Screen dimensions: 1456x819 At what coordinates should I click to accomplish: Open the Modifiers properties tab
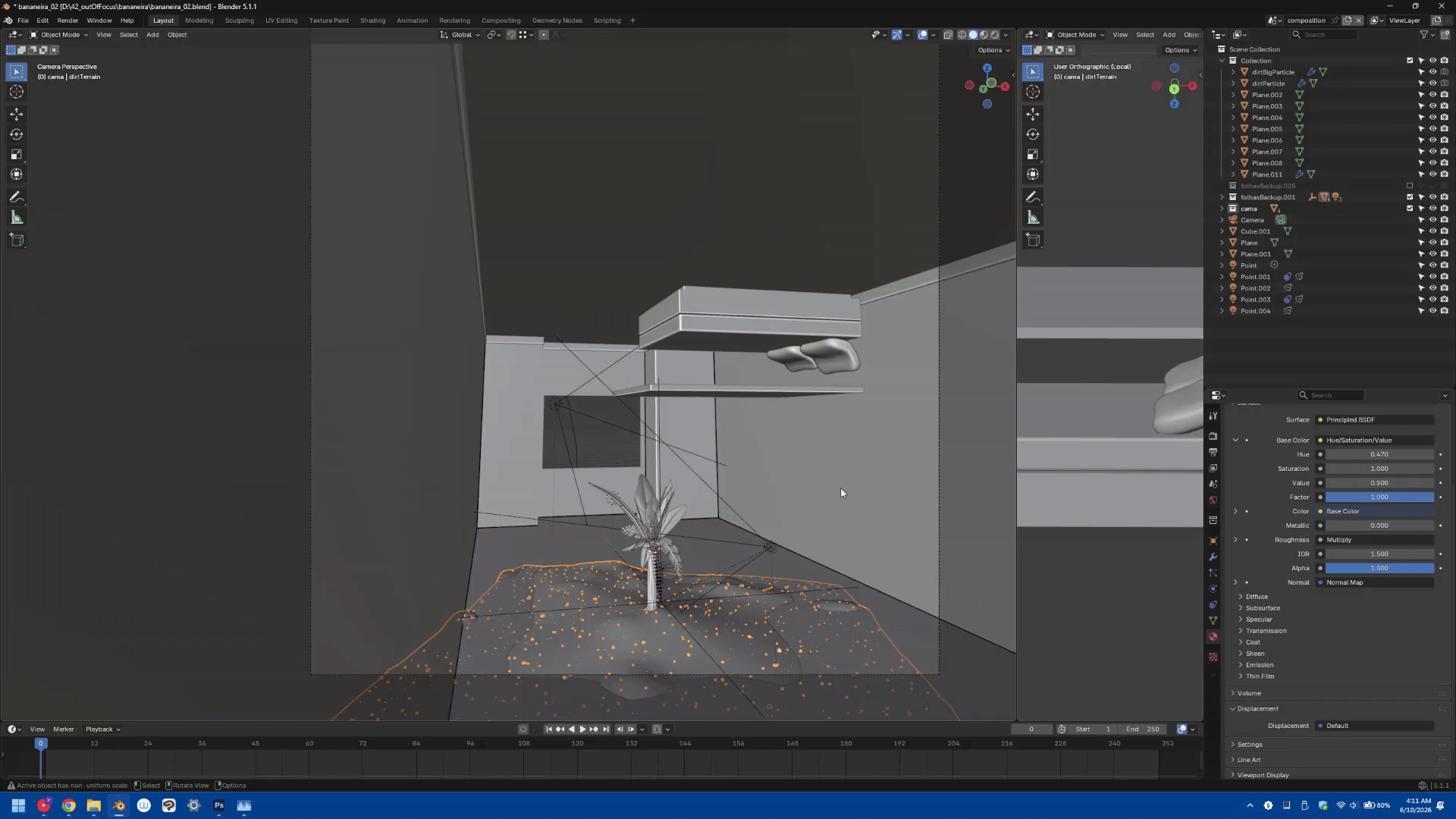click(x=1213, y=557)
